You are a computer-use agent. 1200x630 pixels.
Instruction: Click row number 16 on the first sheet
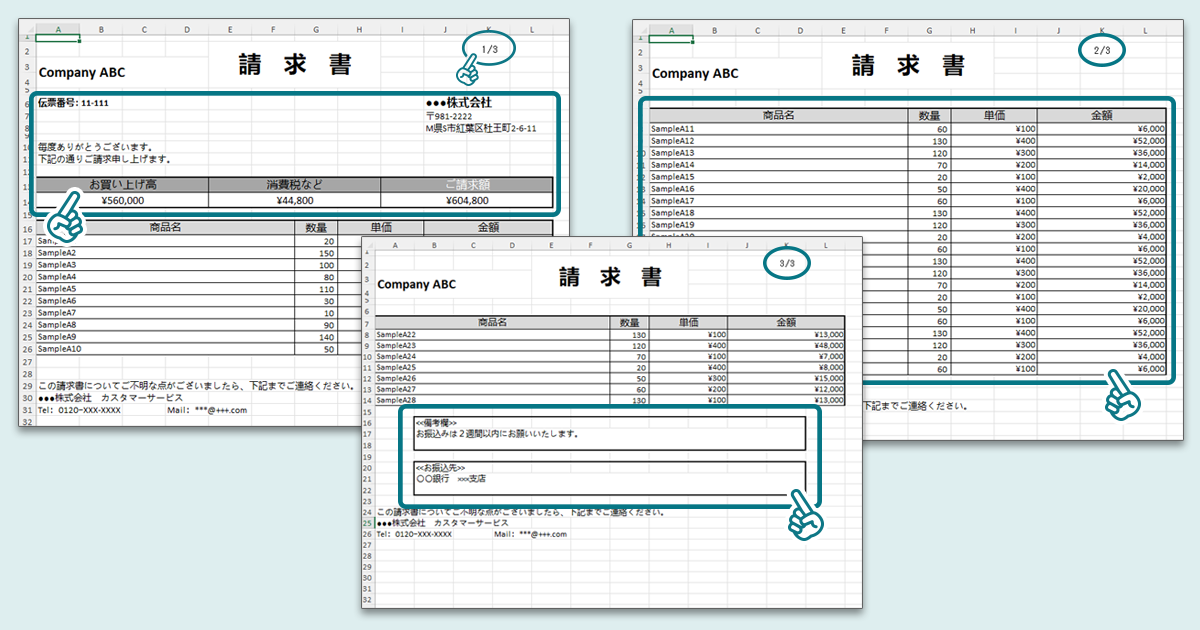pos(30,227)
